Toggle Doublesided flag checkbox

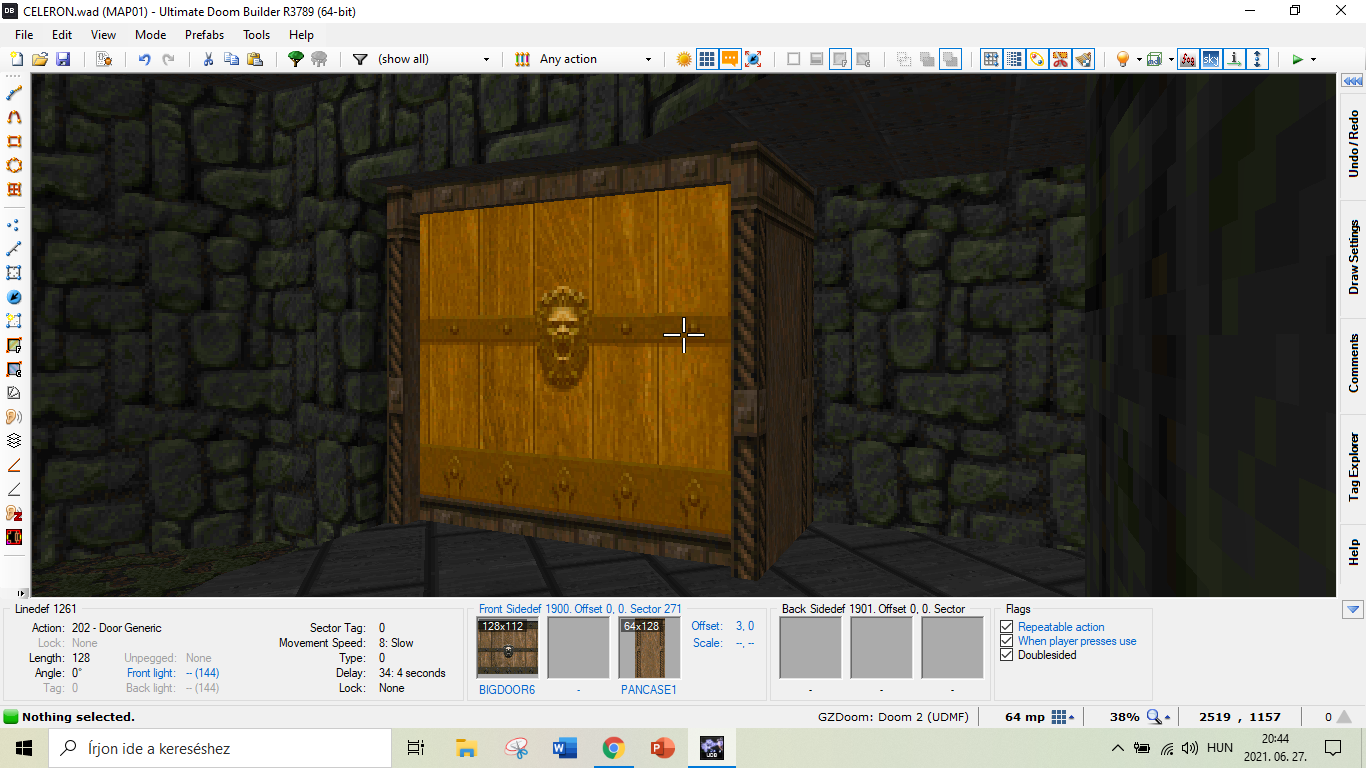tap(1007, 655)
